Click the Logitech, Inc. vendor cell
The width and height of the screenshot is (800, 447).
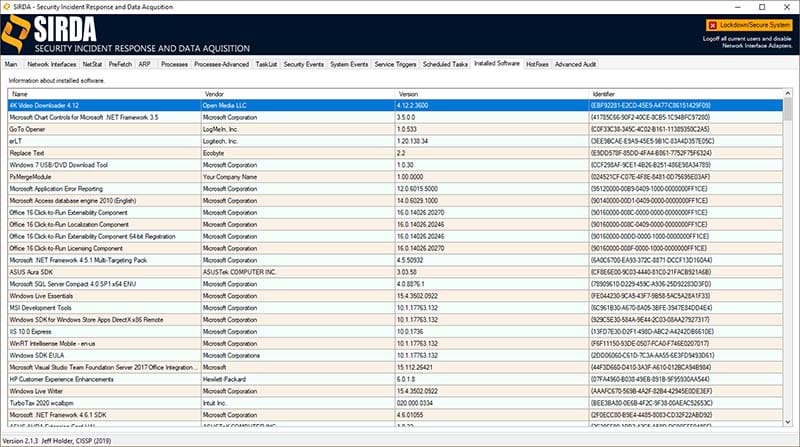point(298,141)
